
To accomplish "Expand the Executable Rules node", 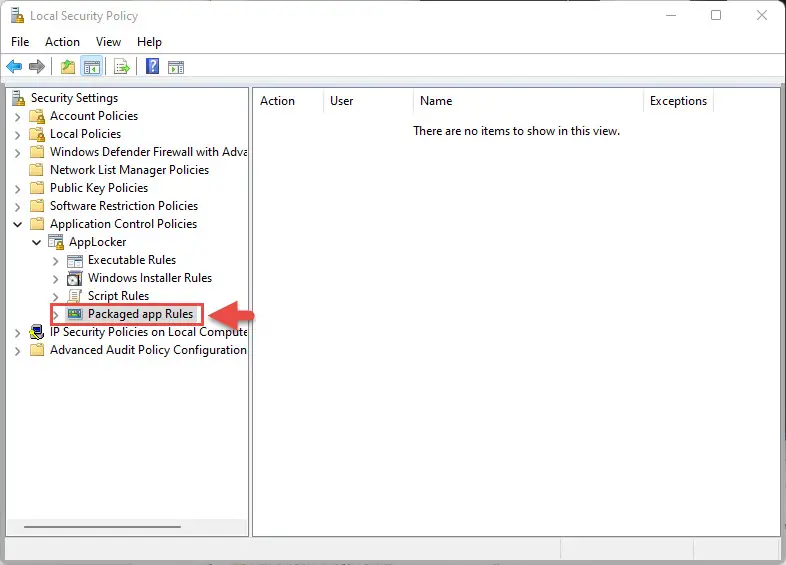I will tap(56, 261).
